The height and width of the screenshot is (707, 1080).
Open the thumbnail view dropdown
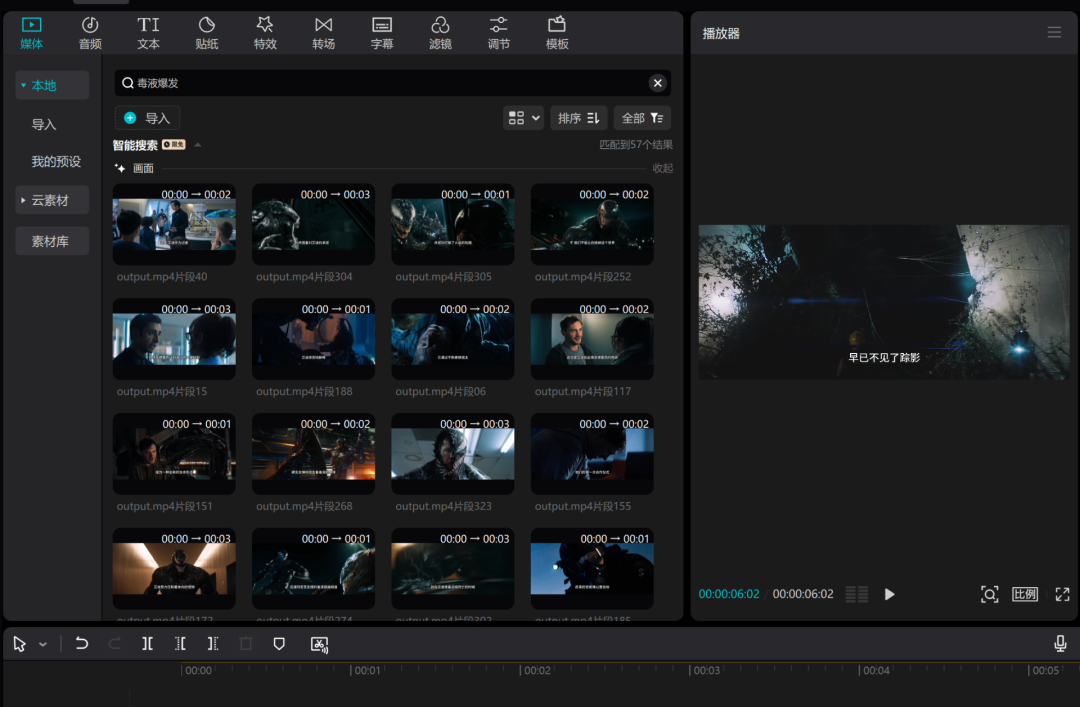pyautogui.click(x=522, y=117)
